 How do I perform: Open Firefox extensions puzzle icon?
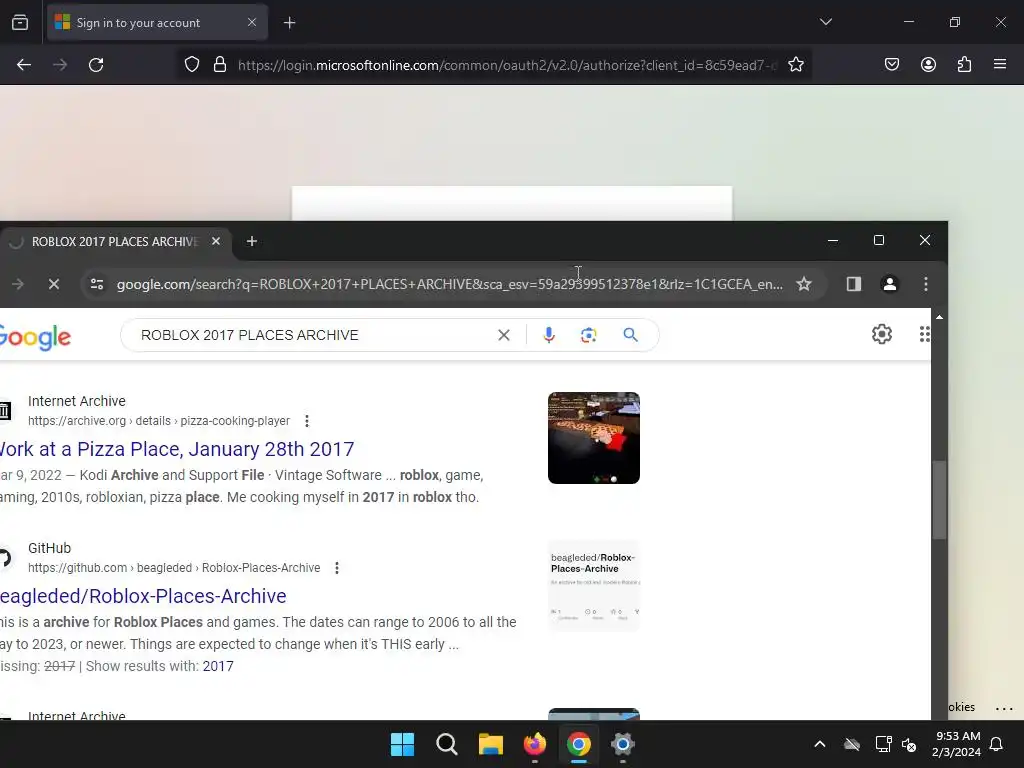[964, 65]
